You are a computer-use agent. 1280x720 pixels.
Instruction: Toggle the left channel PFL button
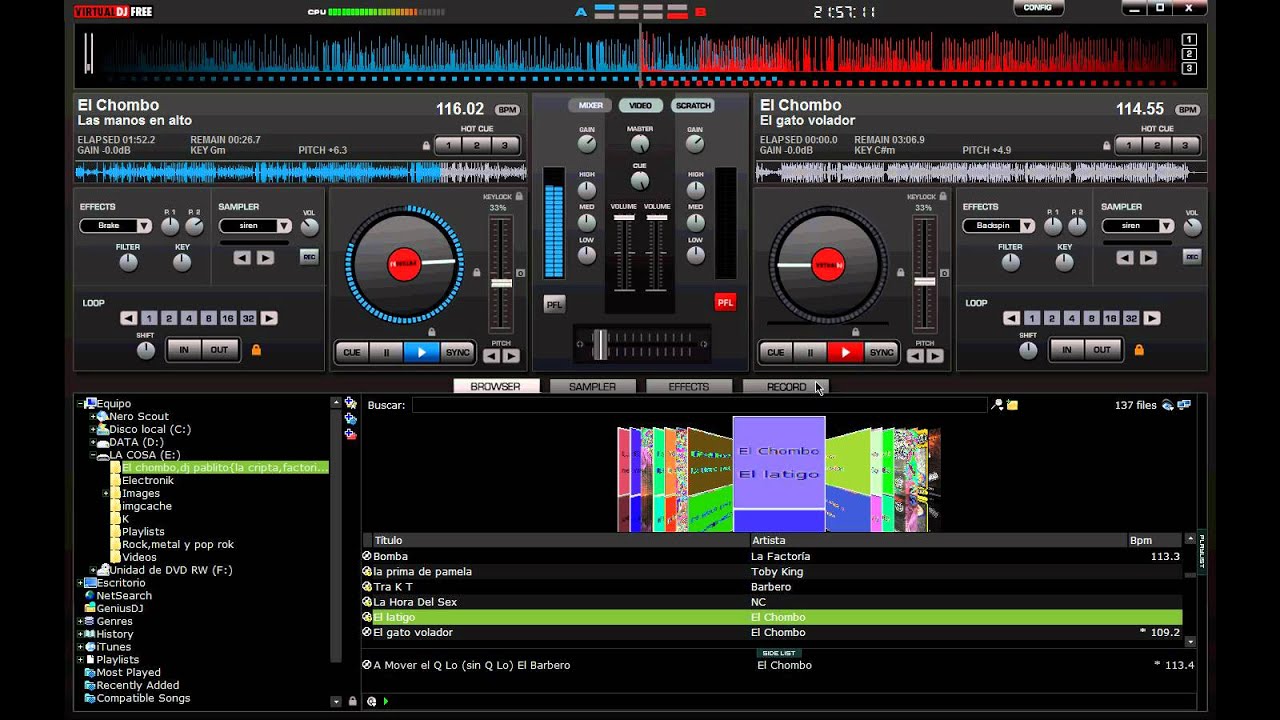click(x=554, y=304)
